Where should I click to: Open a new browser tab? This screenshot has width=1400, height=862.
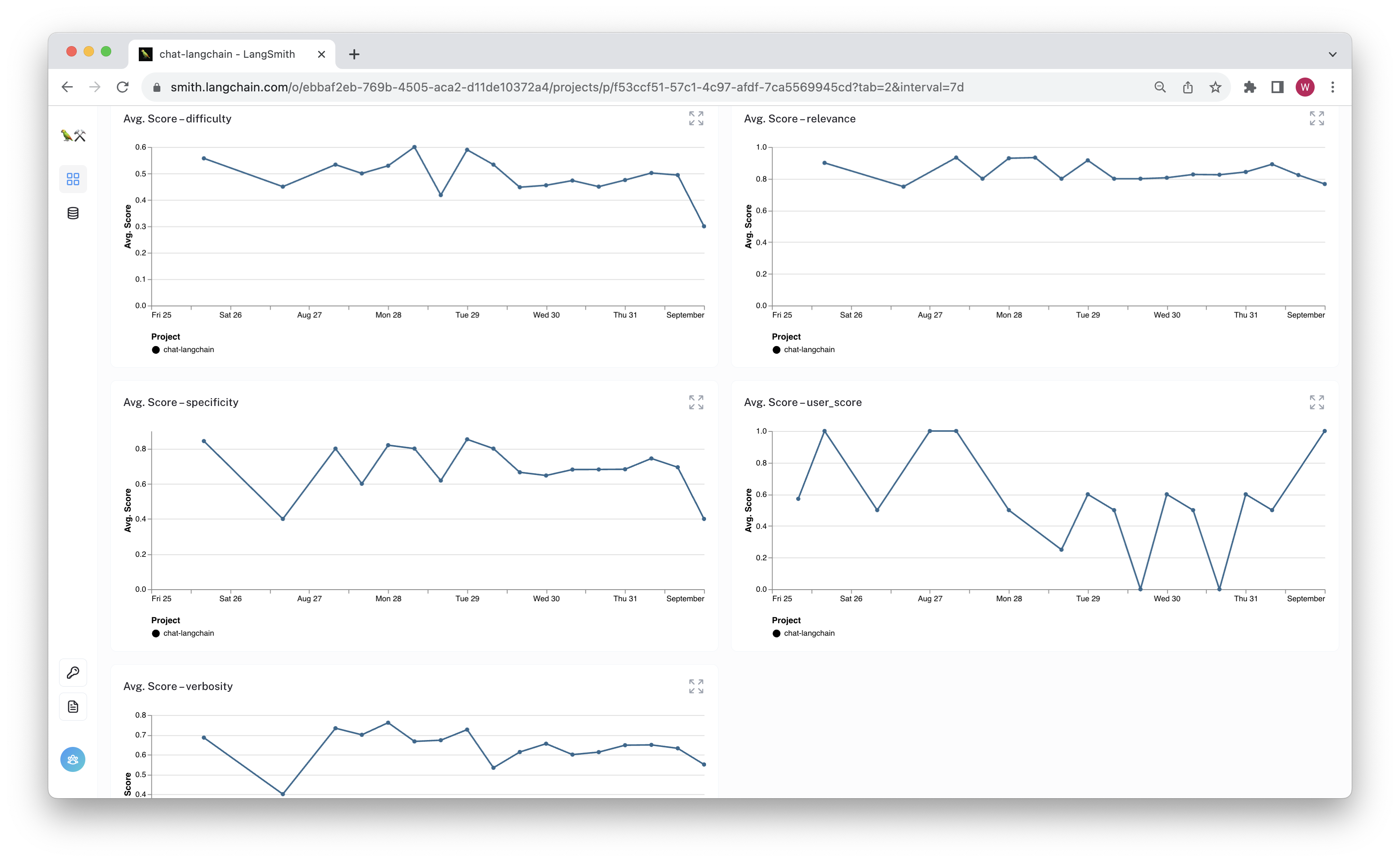(354, 54)
